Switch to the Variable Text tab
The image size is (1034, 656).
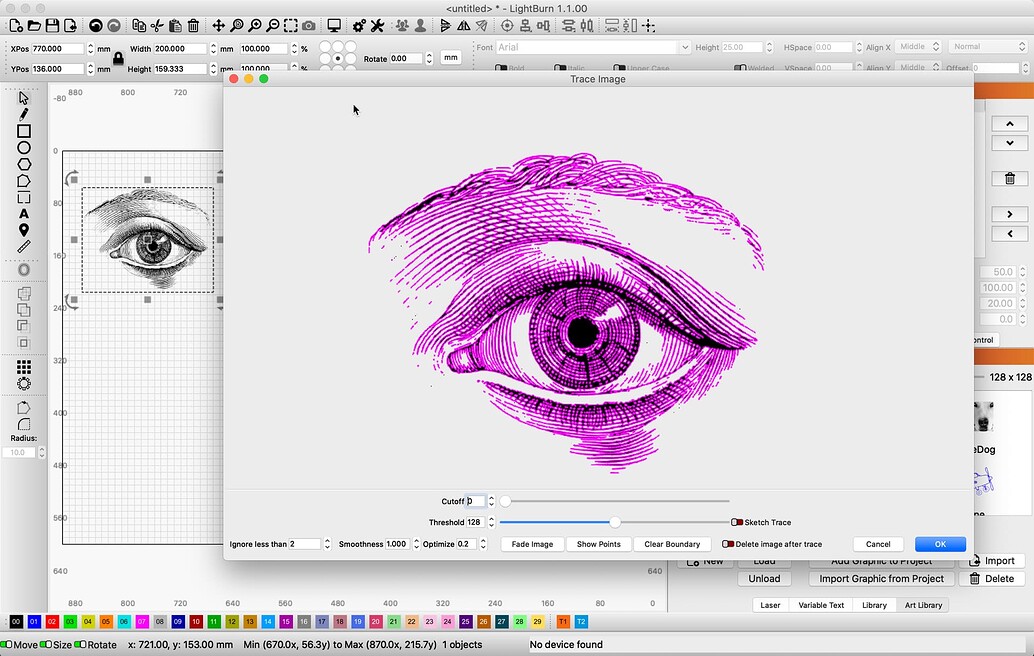(x=820, y=605)
